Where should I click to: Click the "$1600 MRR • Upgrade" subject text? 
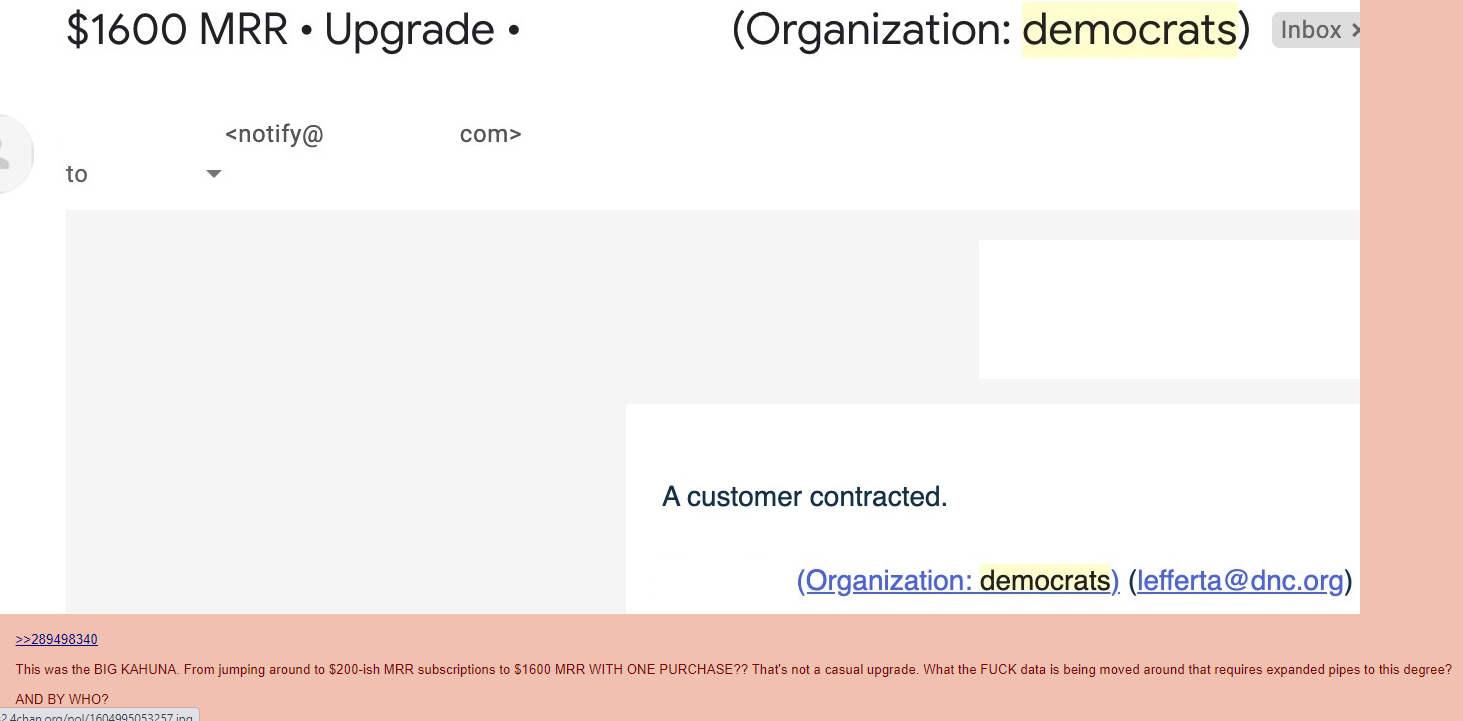280,31
